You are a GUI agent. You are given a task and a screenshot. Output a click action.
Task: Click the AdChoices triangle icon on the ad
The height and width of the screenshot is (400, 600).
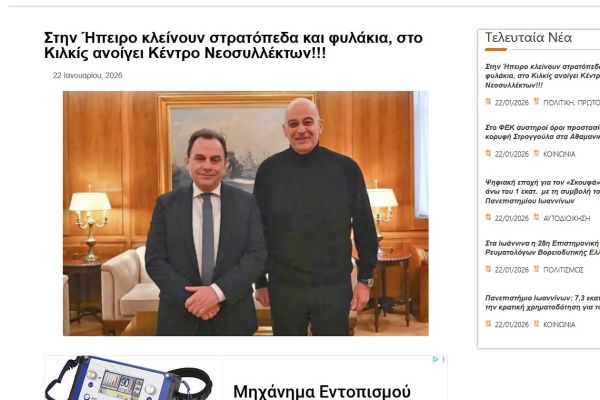click(x=435, y=359)
